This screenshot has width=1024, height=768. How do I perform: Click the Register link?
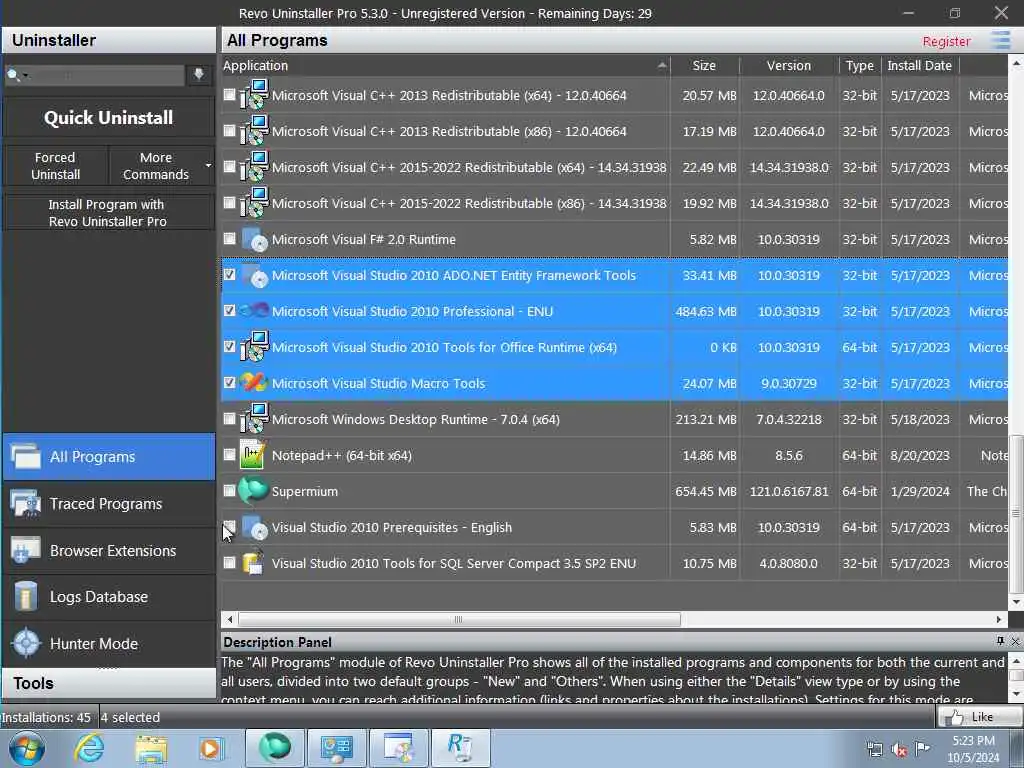click(946, 41)
